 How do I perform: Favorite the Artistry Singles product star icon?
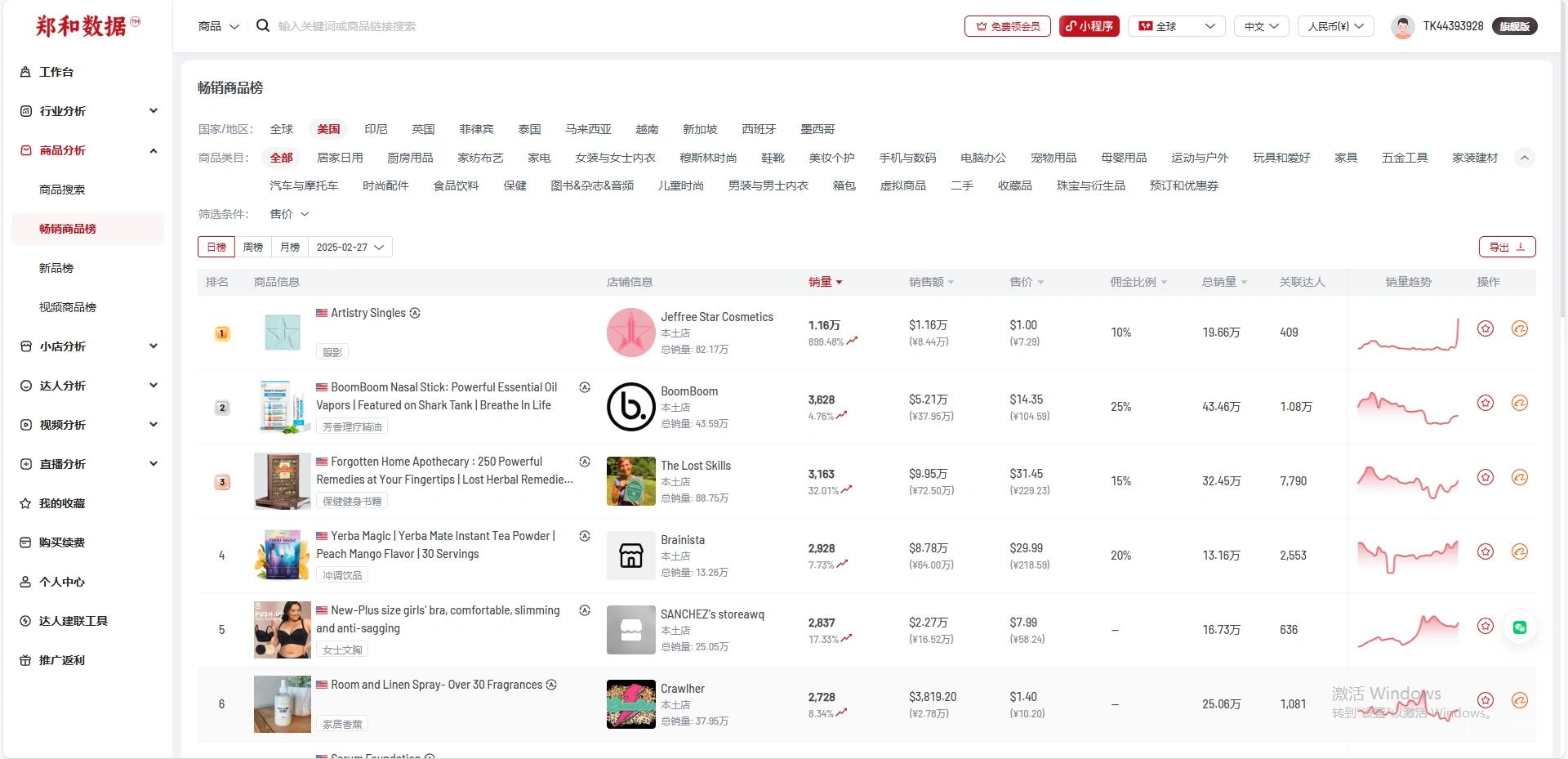coord(1486,328)
